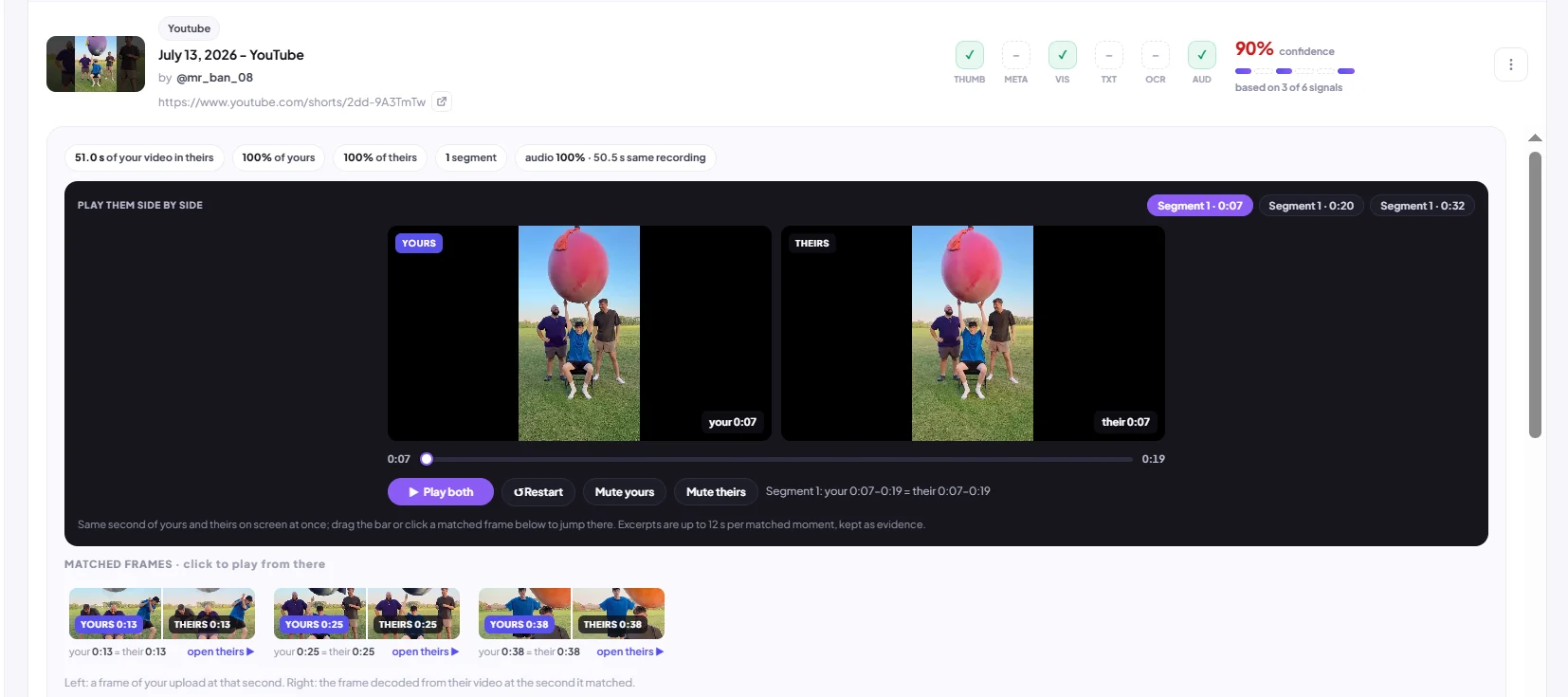Click the 100% of theirs chip
The height and width of the screenshot is (697, 1568).
(380, 157)
